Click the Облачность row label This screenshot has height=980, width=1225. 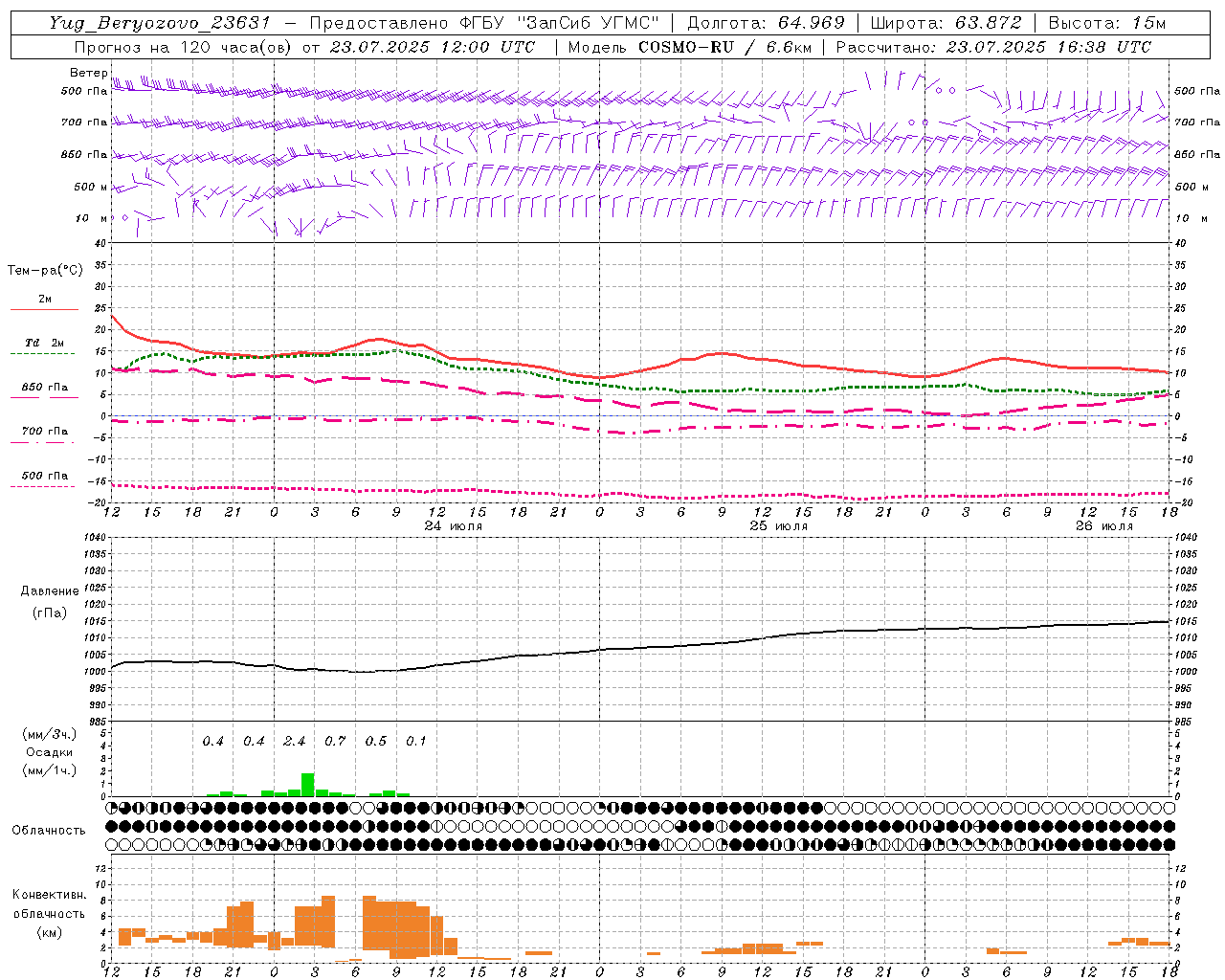tap(49, 830)
